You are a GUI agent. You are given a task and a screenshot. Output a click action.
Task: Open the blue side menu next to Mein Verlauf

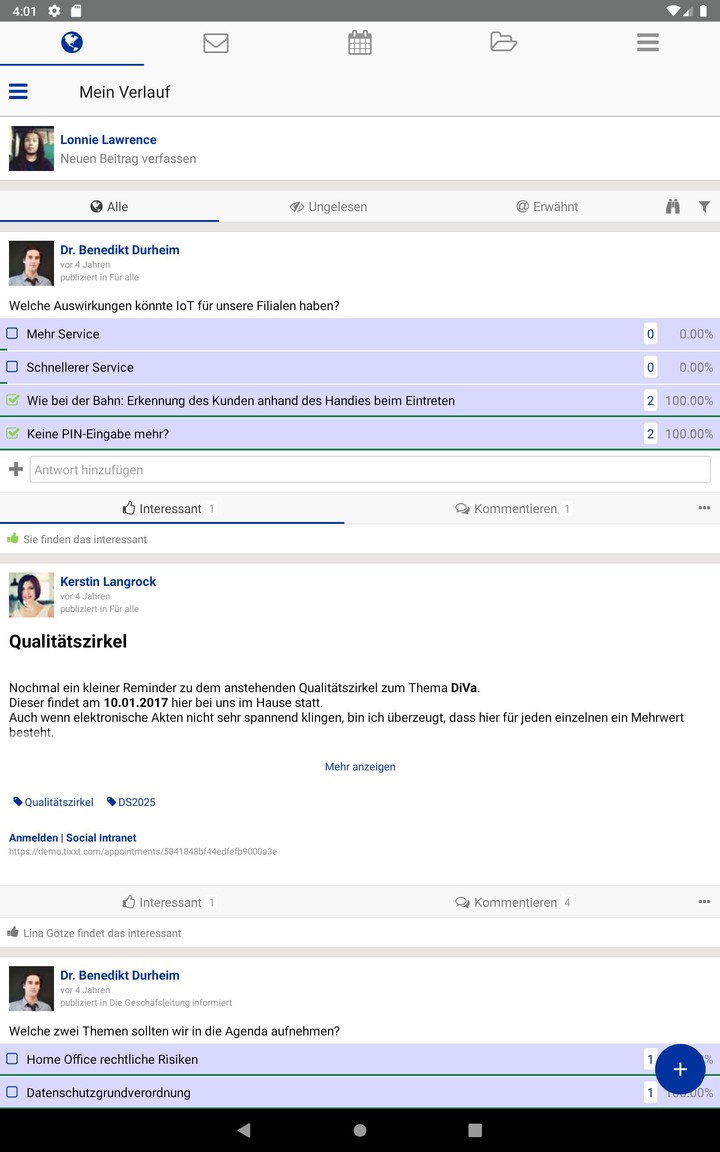coord(18,91)
